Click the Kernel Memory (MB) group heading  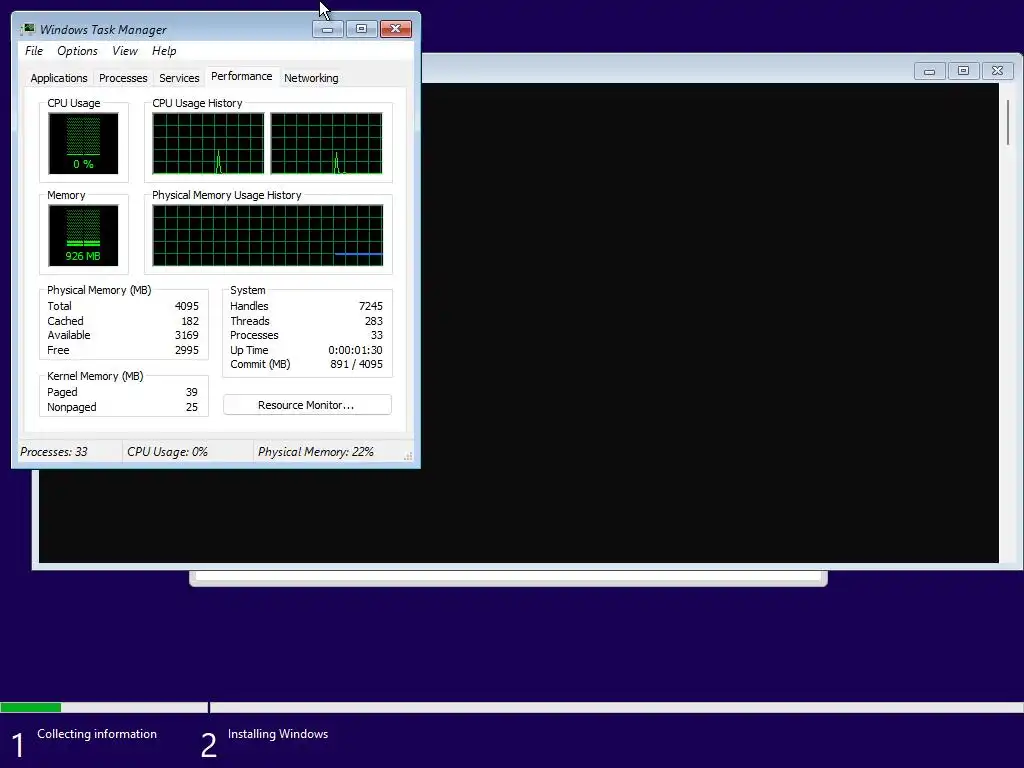[x=95, y=376]
